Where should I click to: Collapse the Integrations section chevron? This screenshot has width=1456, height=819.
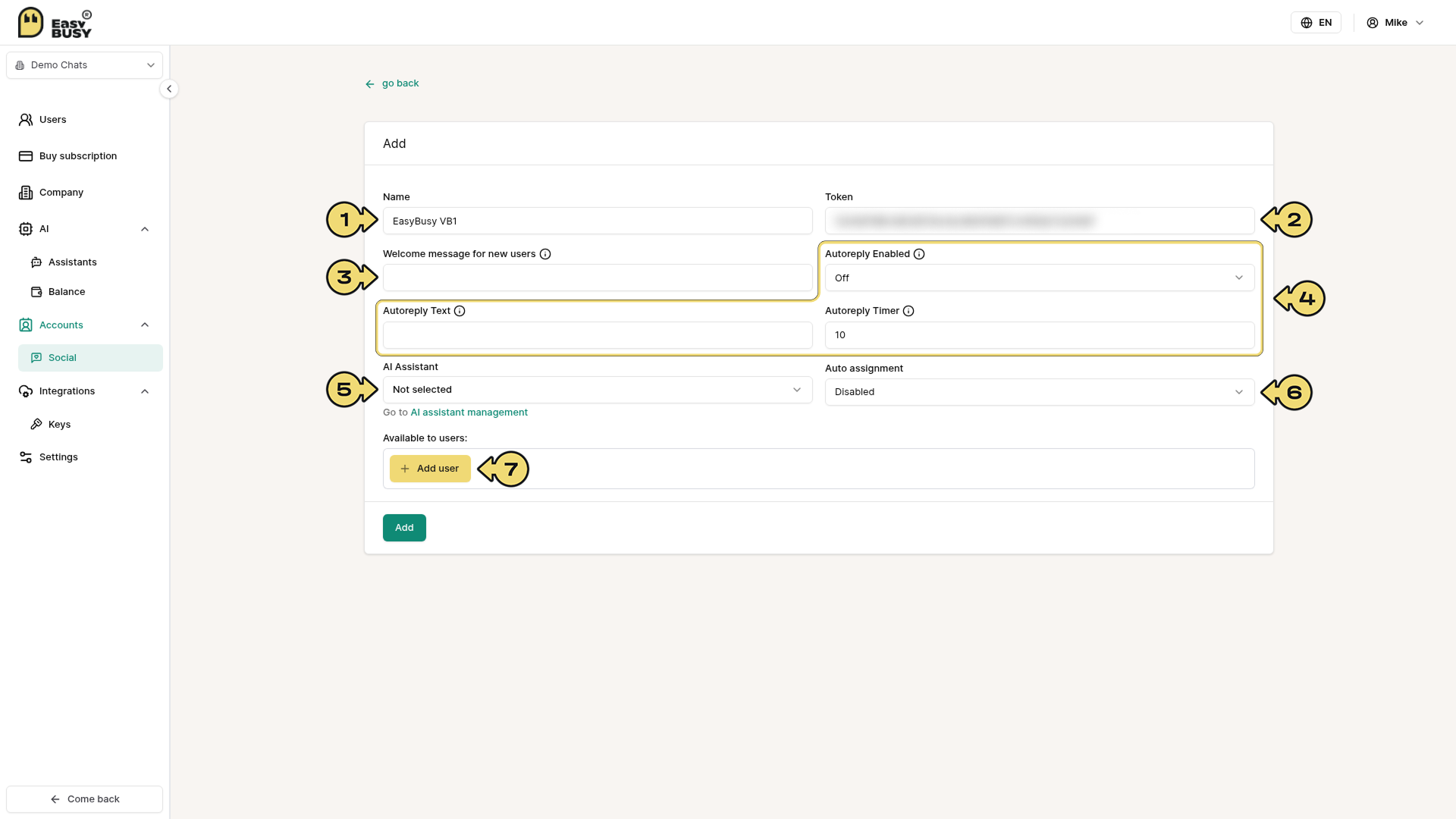(x=145, y=391)
